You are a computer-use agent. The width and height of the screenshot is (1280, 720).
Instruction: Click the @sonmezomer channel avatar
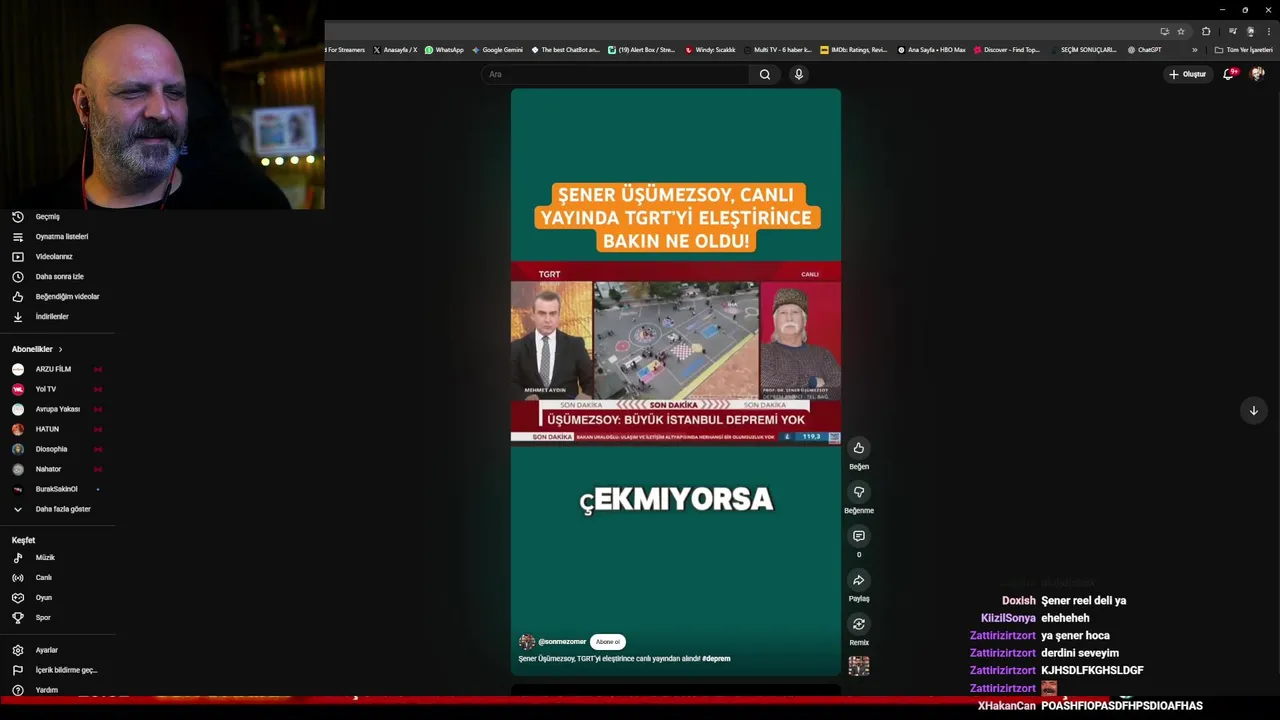pyautogui.click(x=526, y=642)
